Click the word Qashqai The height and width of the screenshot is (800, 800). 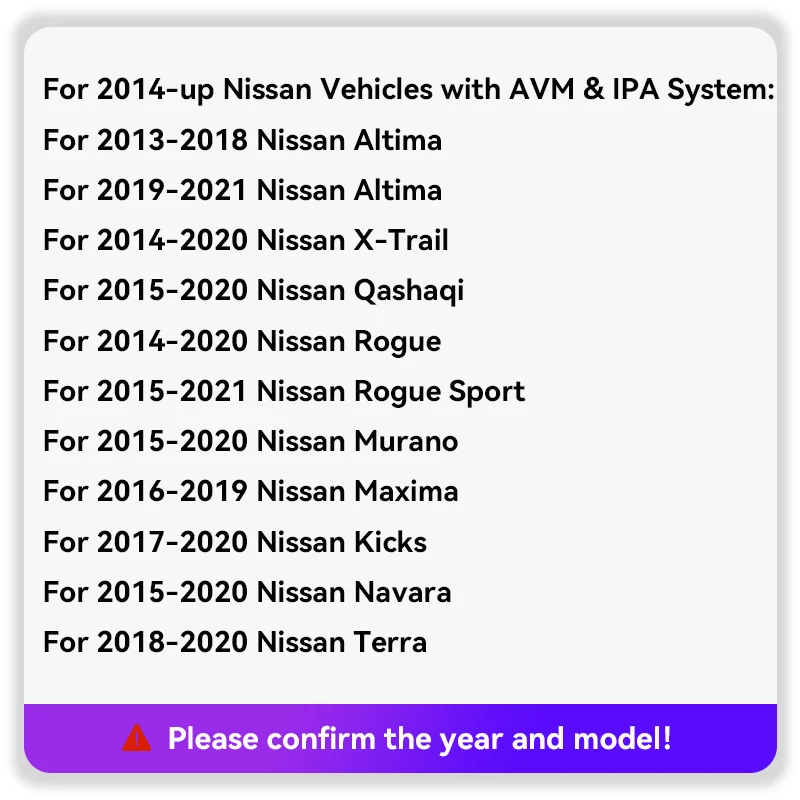[409, 291]
